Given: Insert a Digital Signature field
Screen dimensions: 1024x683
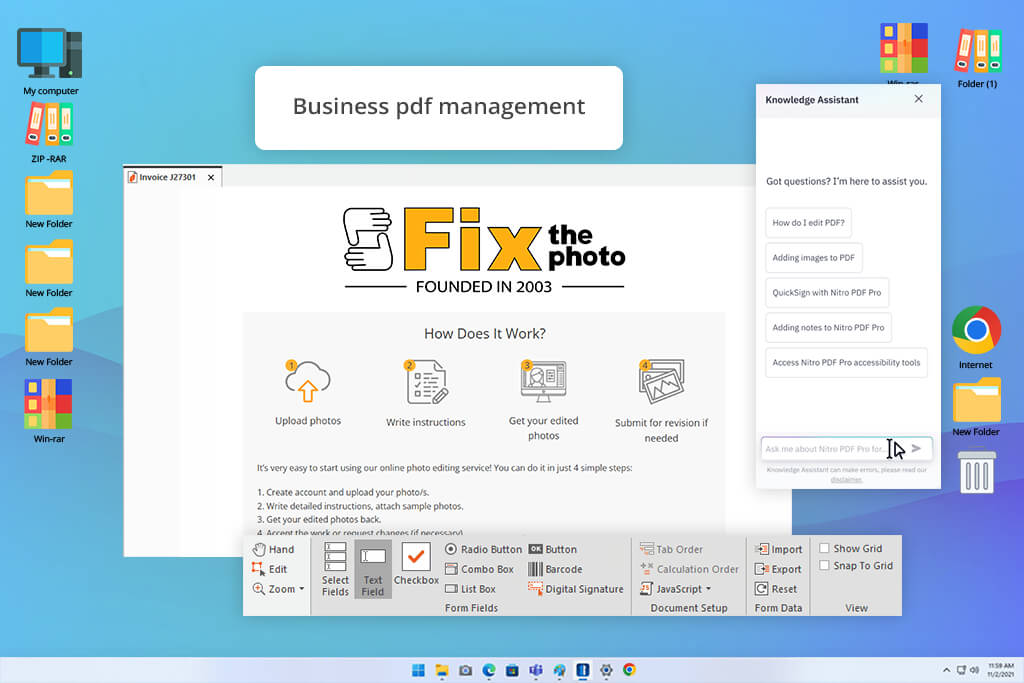Looking at the screenshot, I should pyautogui.click(x=575, y=589).
